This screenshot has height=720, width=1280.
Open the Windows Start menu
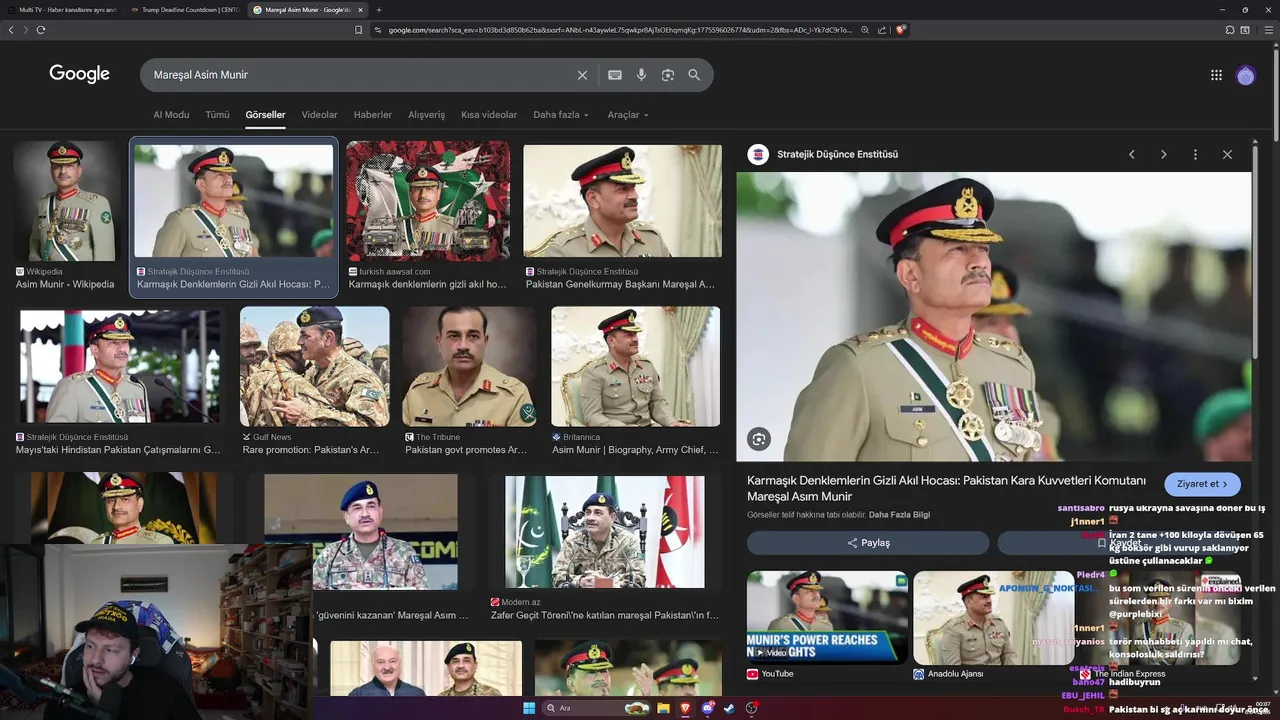click(529, 708)
